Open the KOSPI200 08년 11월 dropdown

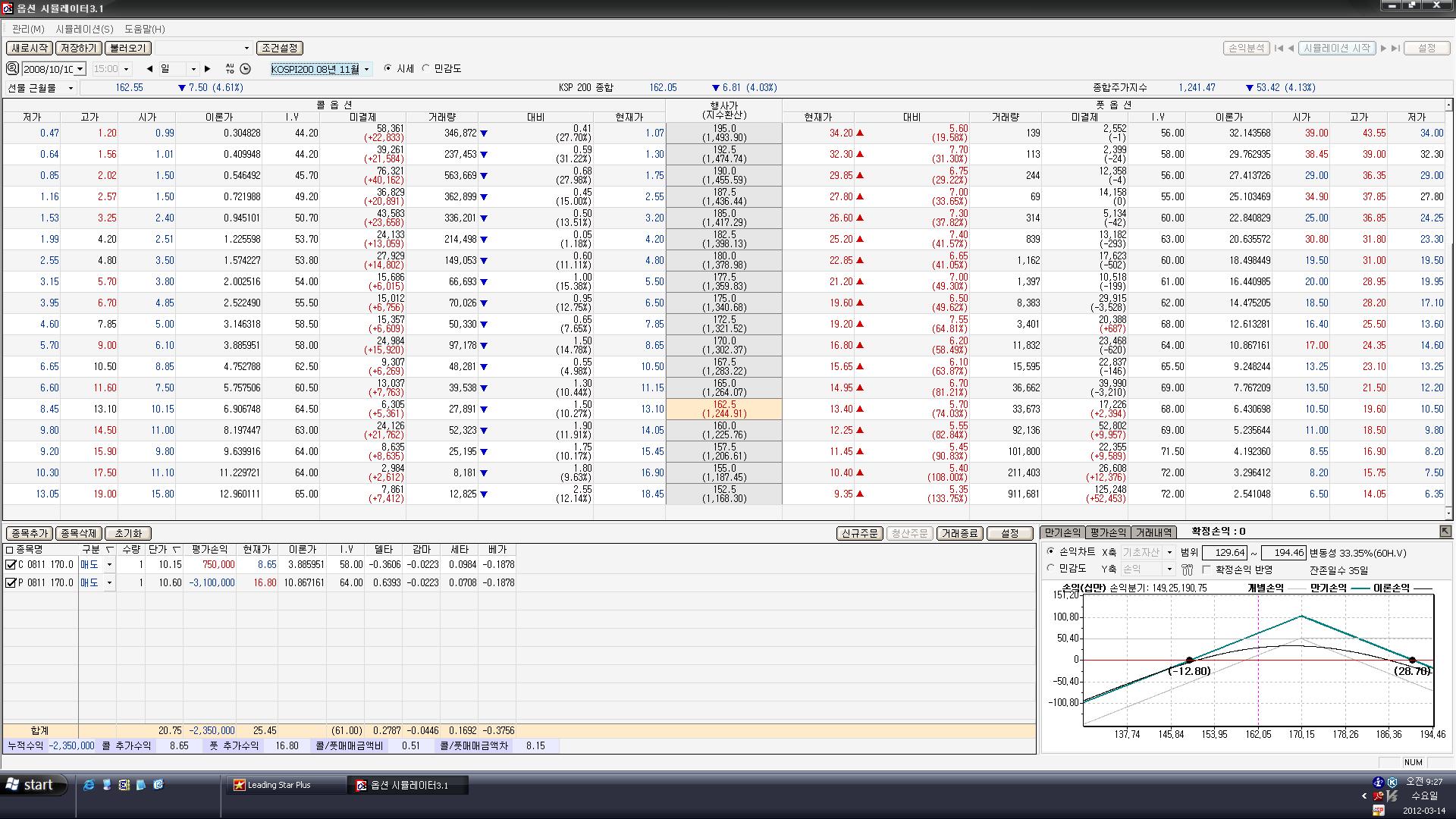(366, 69)
